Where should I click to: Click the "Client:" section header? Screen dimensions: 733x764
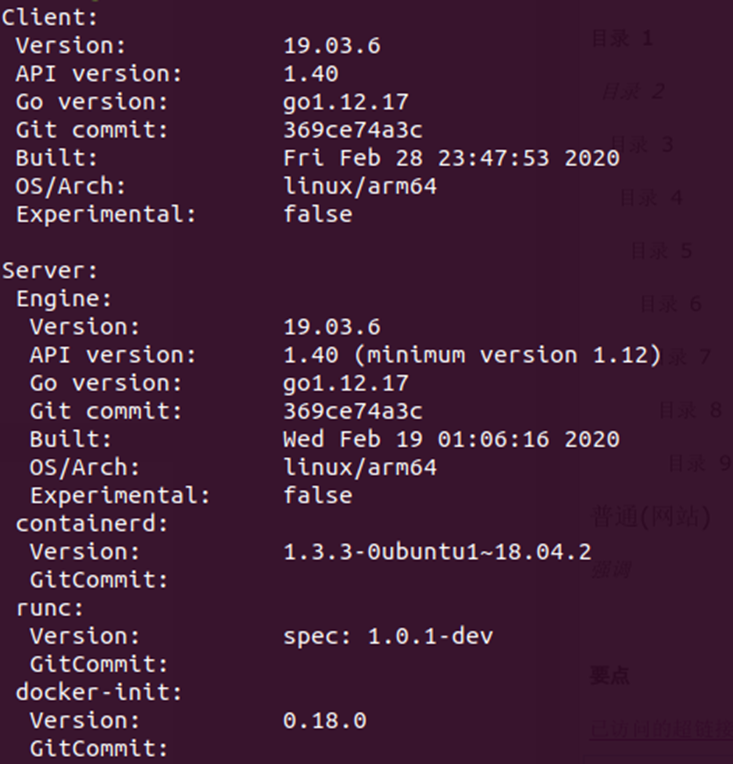pyautogui.click(x=50, y=18)
